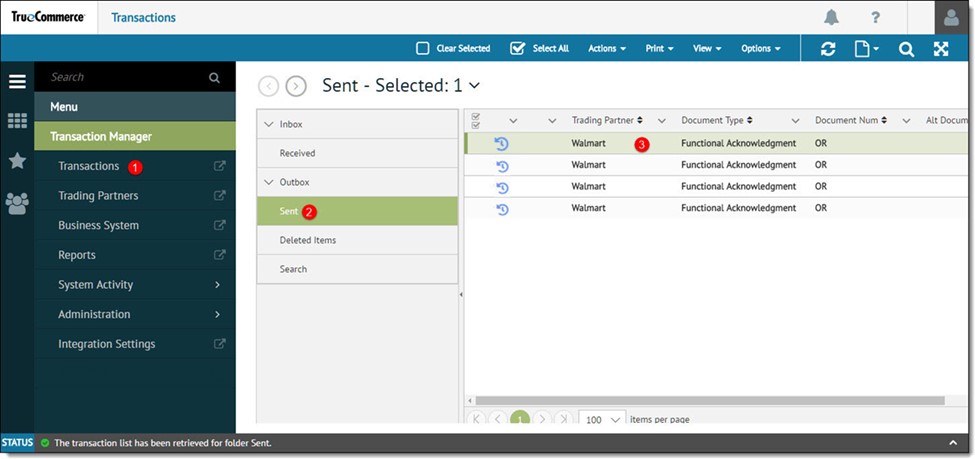Check the Clear Selected checkbox
975x459 pixels.
click(423, 48)
